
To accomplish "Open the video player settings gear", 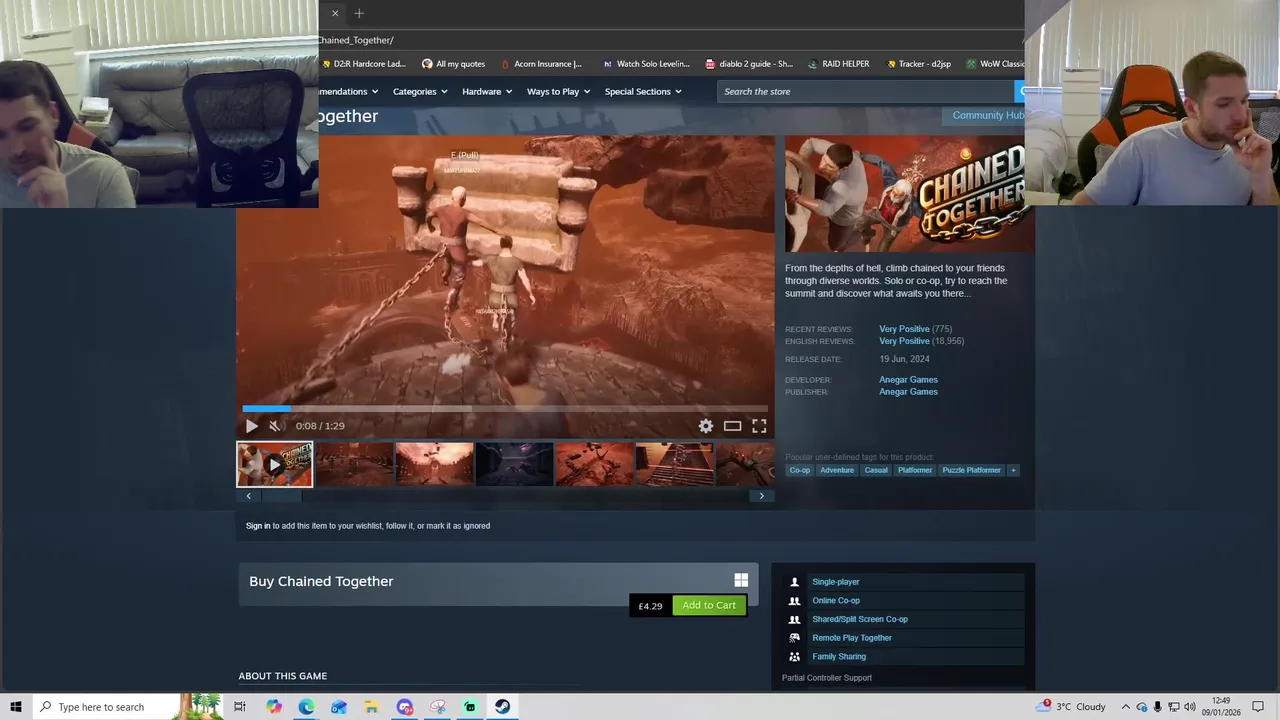I will click(x=706, y=426).
